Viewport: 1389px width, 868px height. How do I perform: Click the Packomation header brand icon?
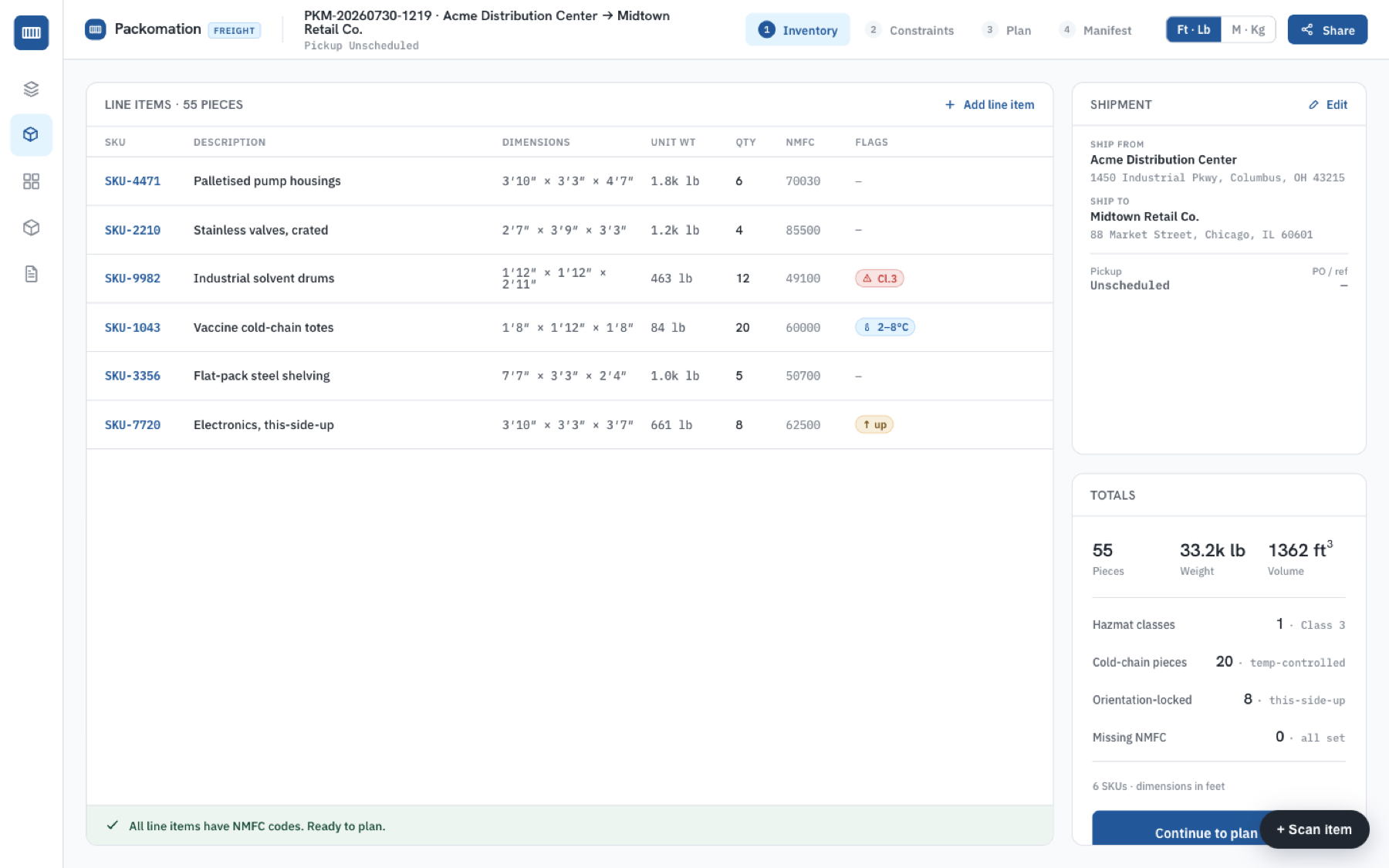point(95,29)
